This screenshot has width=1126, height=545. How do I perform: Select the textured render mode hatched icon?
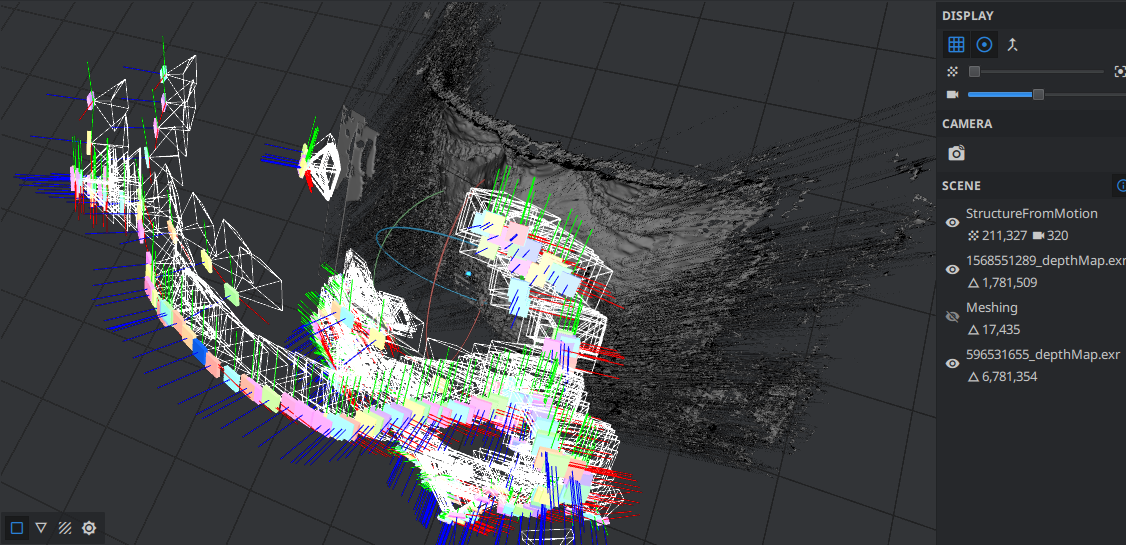click(x=65, y=528)
